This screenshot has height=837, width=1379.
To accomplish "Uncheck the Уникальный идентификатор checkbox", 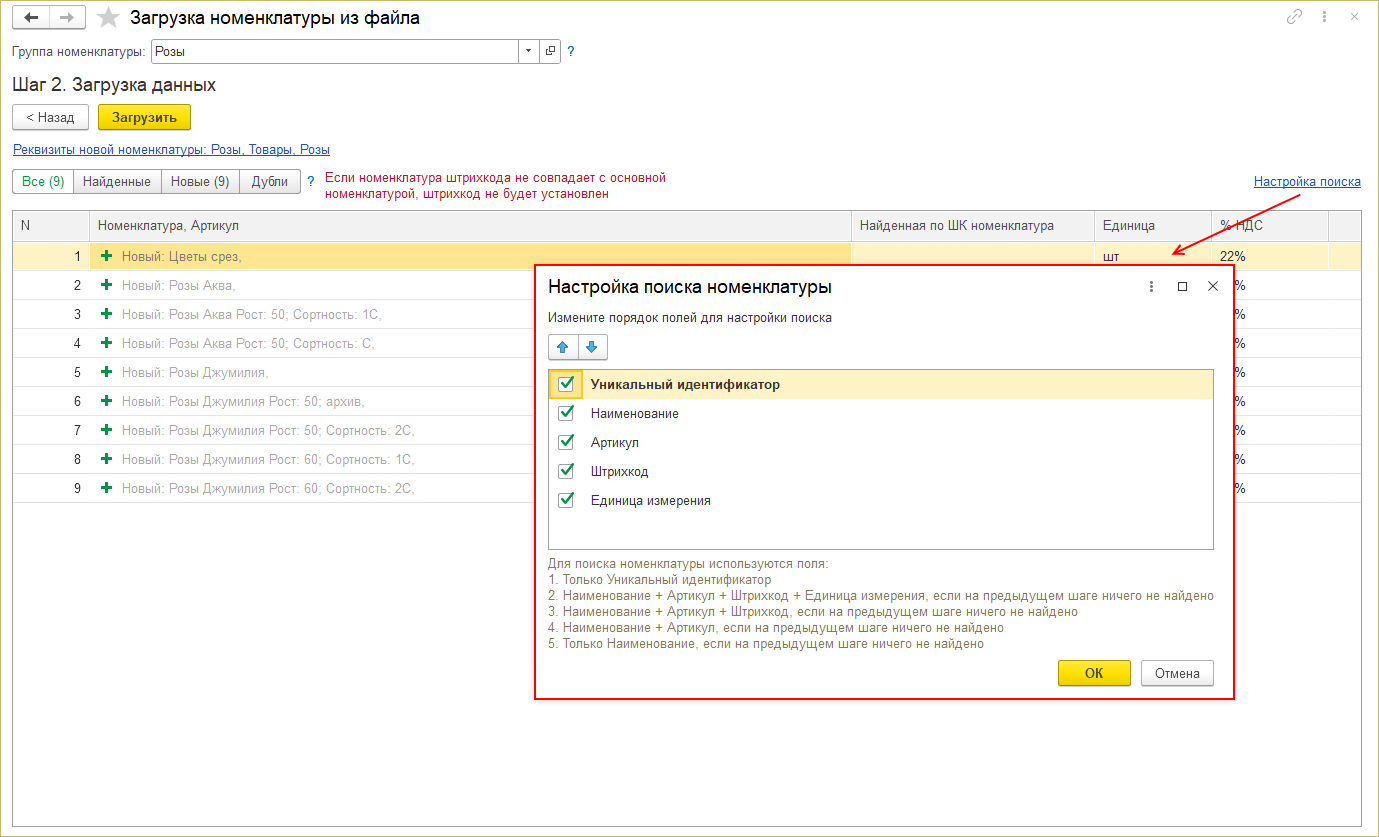I will click(x=566, y=384).
